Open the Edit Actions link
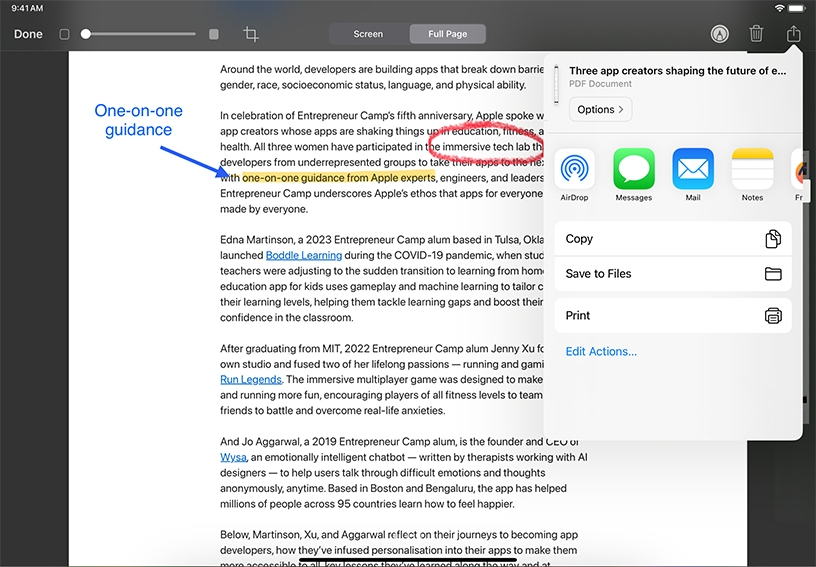816x567 pixels. pos(601,351)
